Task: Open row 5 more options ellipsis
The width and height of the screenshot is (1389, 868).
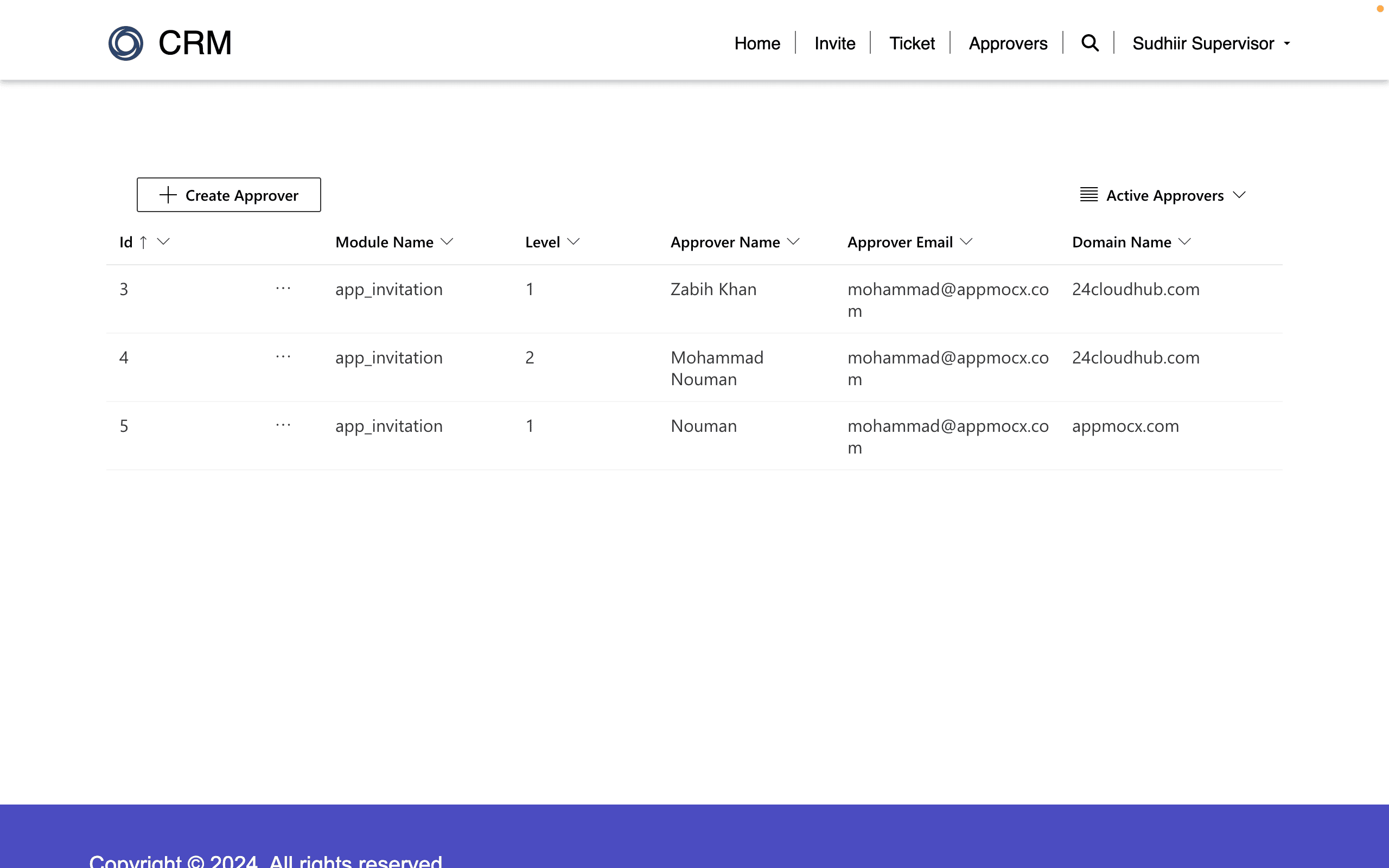Action: [x=283, y=425]
